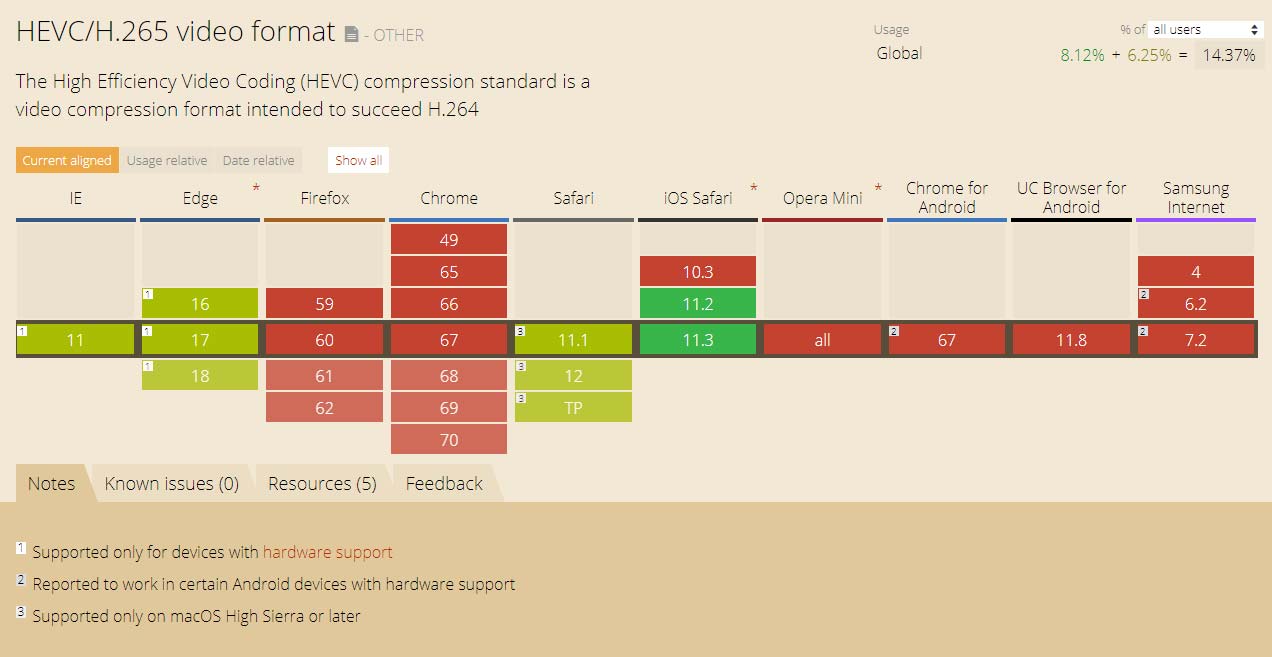Screen dimensions: 1272x657
Task: Click the Chrome 70 version cell
Action: pyautogui.click(x=449, y=439)
